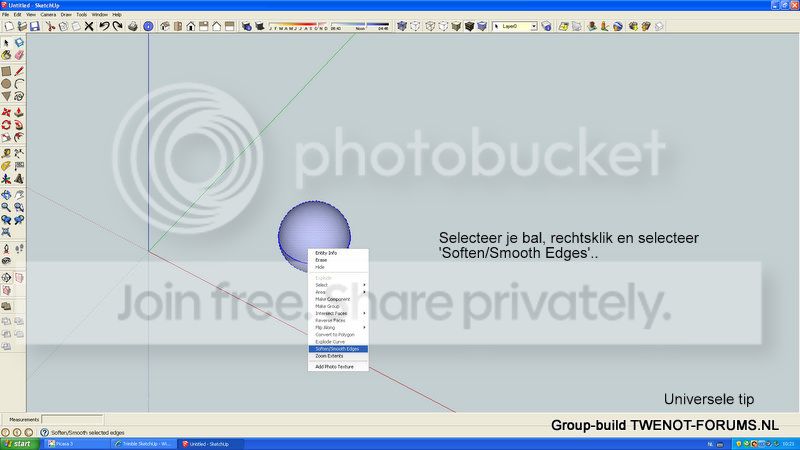Activate the Push/Pull tool

(x=19, y=112)
